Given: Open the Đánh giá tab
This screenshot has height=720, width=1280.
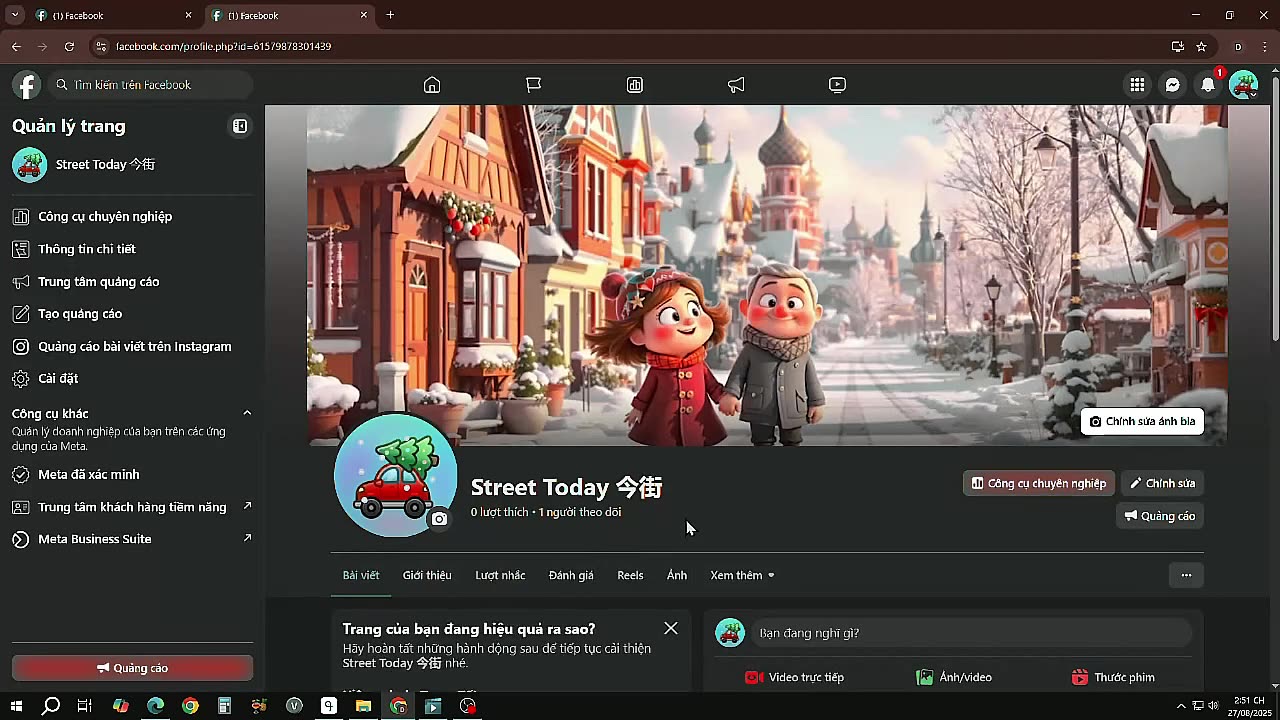Looking at the screenshot, I should pos(571,575).
